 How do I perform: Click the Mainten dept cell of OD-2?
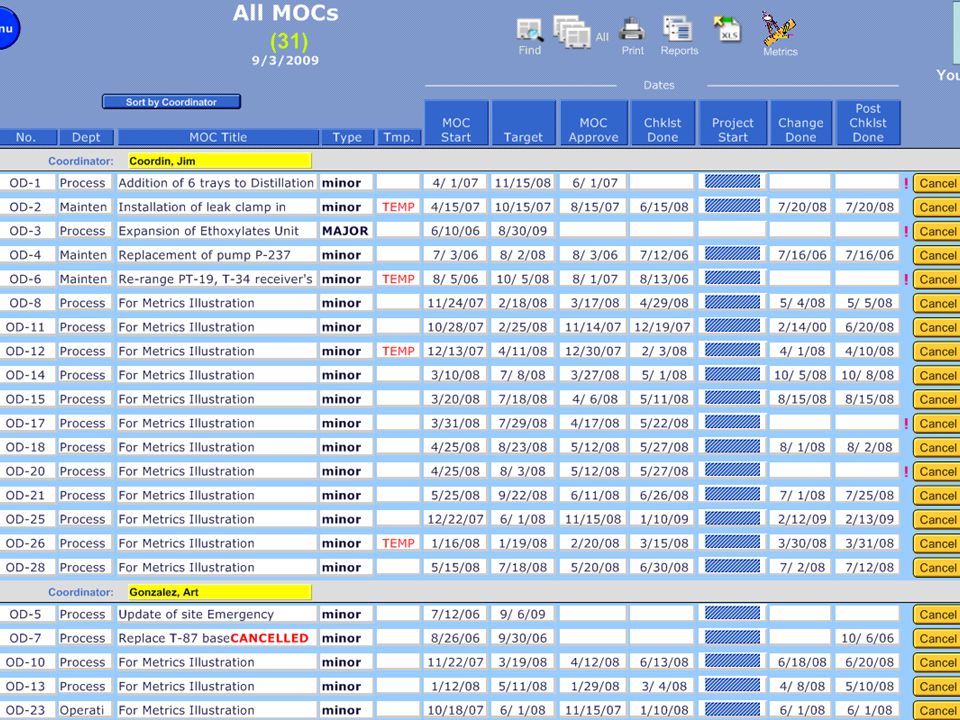pyautogui.click(x=83, y=207)
